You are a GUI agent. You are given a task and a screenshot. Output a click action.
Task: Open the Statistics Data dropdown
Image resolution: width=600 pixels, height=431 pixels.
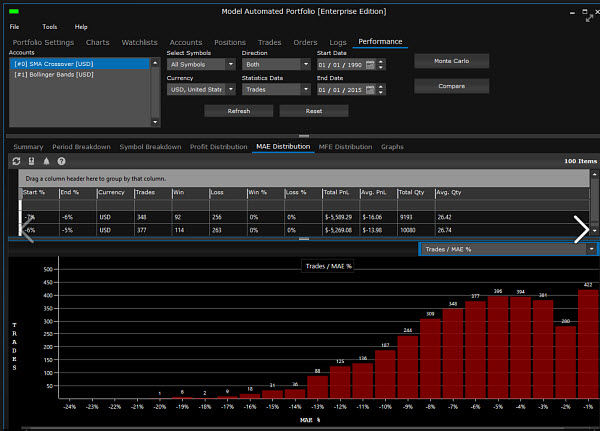(305, 89)
